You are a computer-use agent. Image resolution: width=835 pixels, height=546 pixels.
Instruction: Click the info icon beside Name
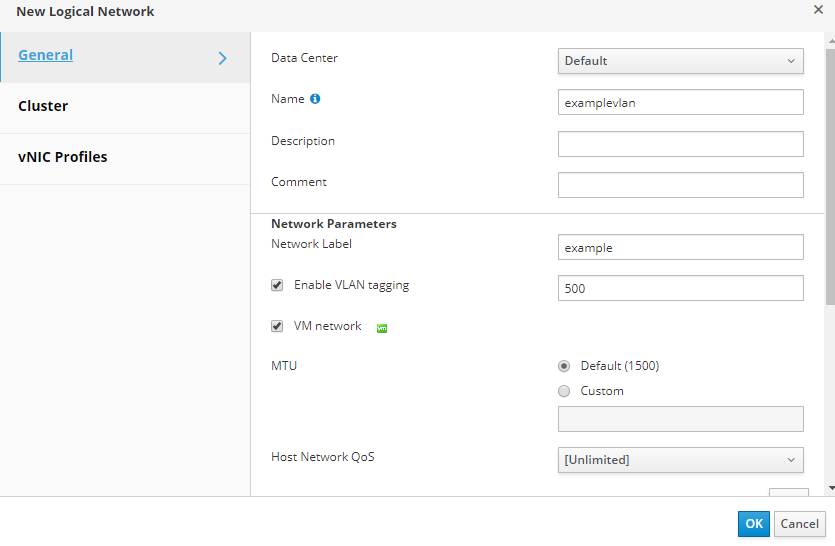[315, 99]
